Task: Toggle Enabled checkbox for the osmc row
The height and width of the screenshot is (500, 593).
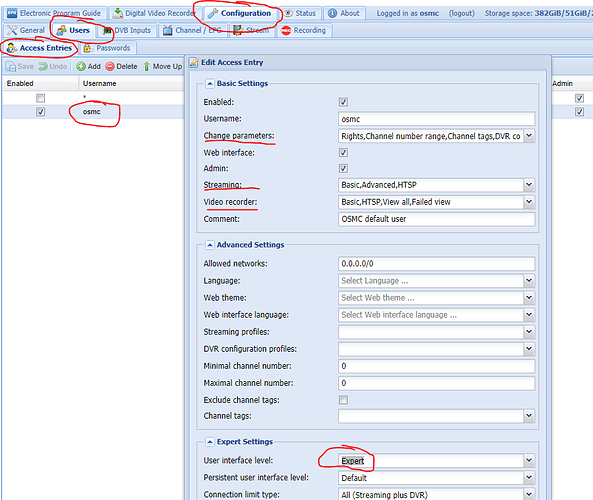Action: coord(40,112)
